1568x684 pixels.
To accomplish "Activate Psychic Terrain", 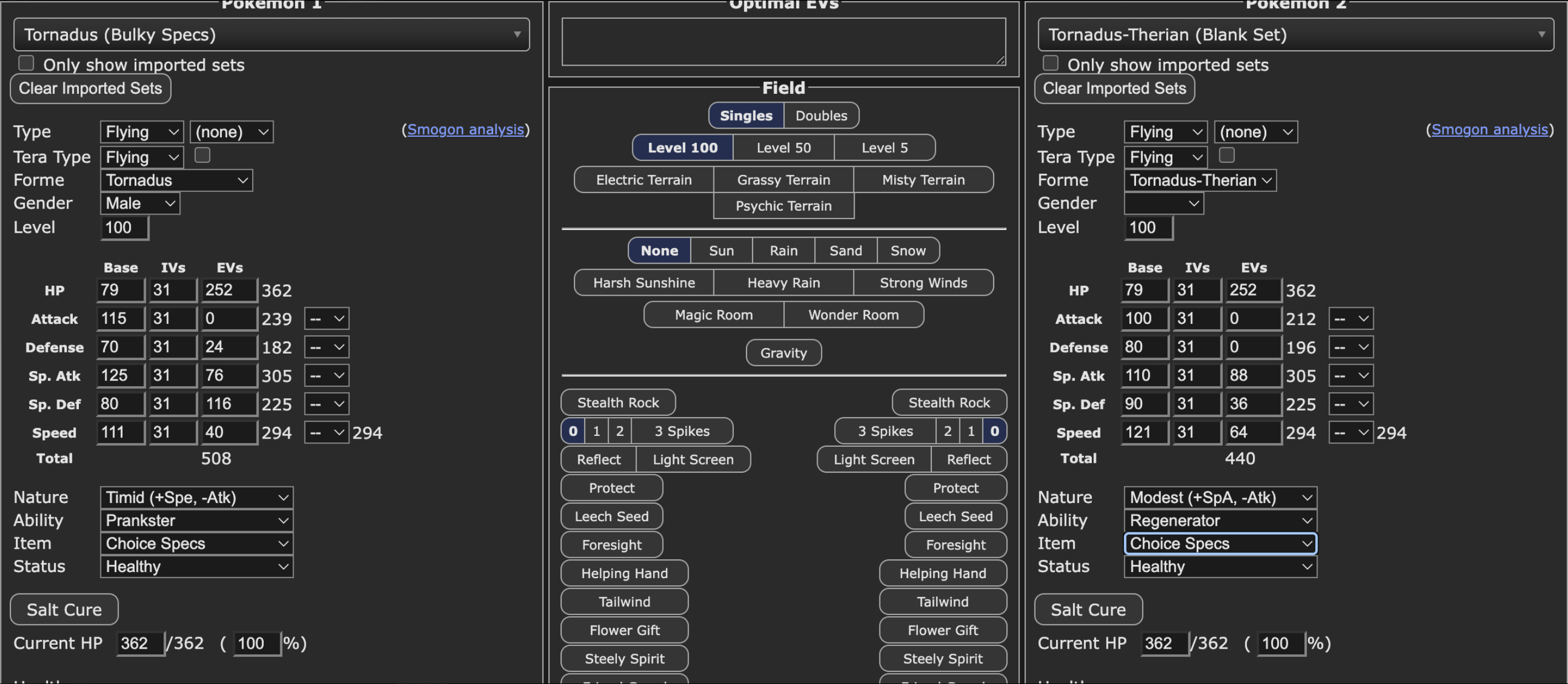I will (783, 206).
